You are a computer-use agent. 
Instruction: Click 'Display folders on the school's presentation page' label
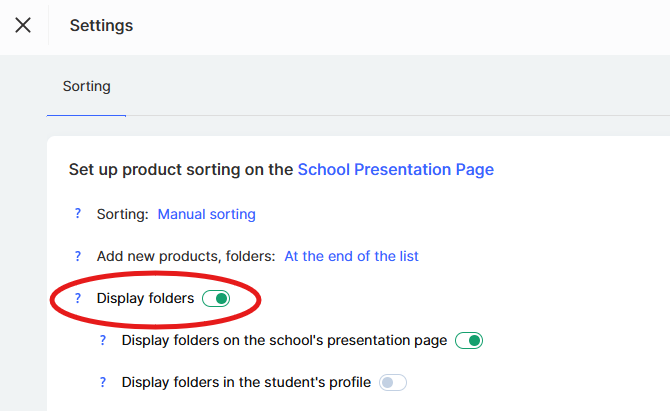pyautogui.click(x=284, y=340)
